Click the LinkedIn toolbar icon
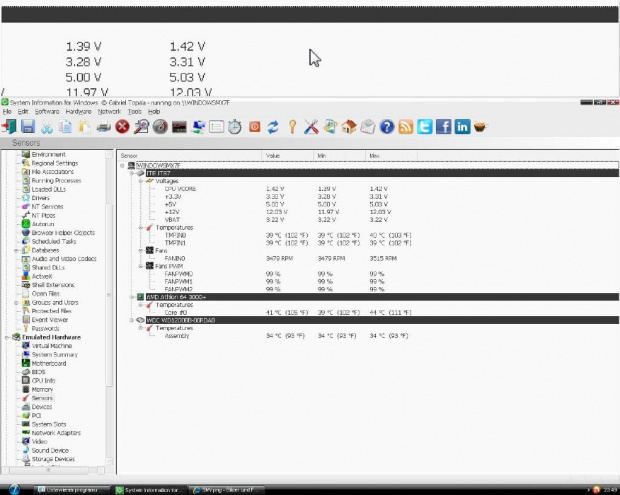 462,127
